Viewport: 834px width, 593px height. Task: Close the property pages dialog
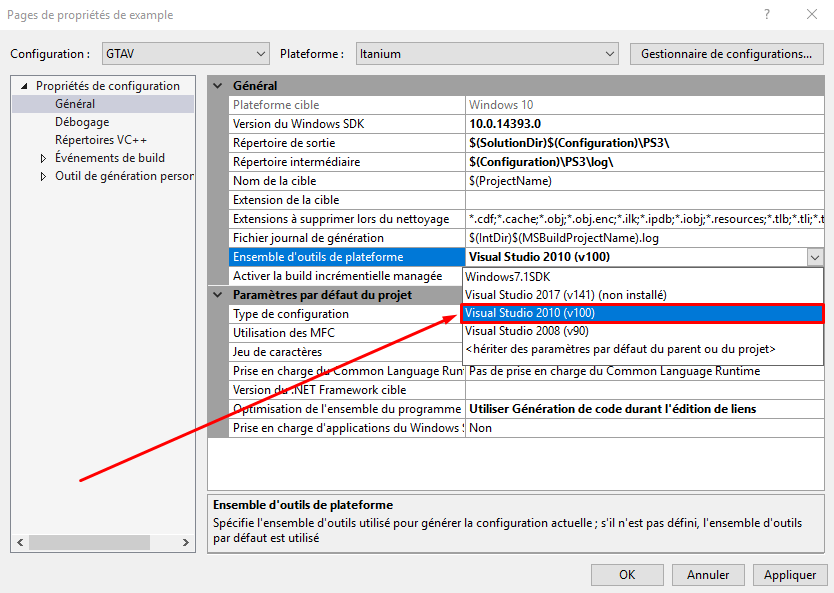coord(812,14)
